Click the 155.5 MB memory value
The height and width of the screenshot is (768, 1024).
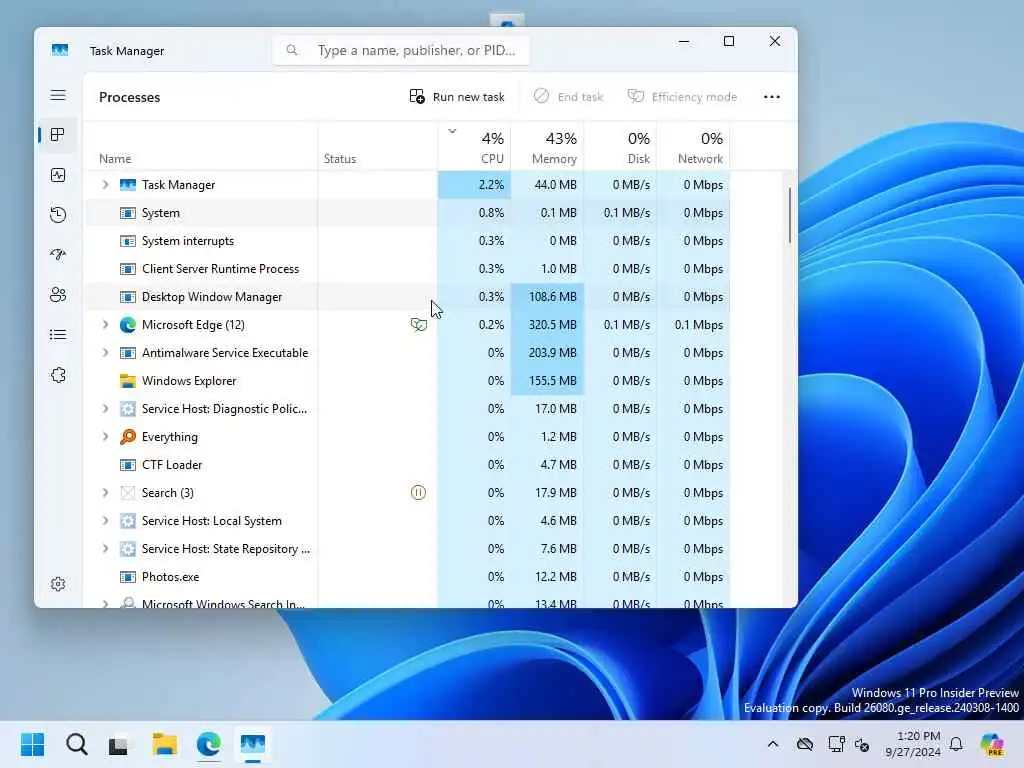[x=552, y=381]
